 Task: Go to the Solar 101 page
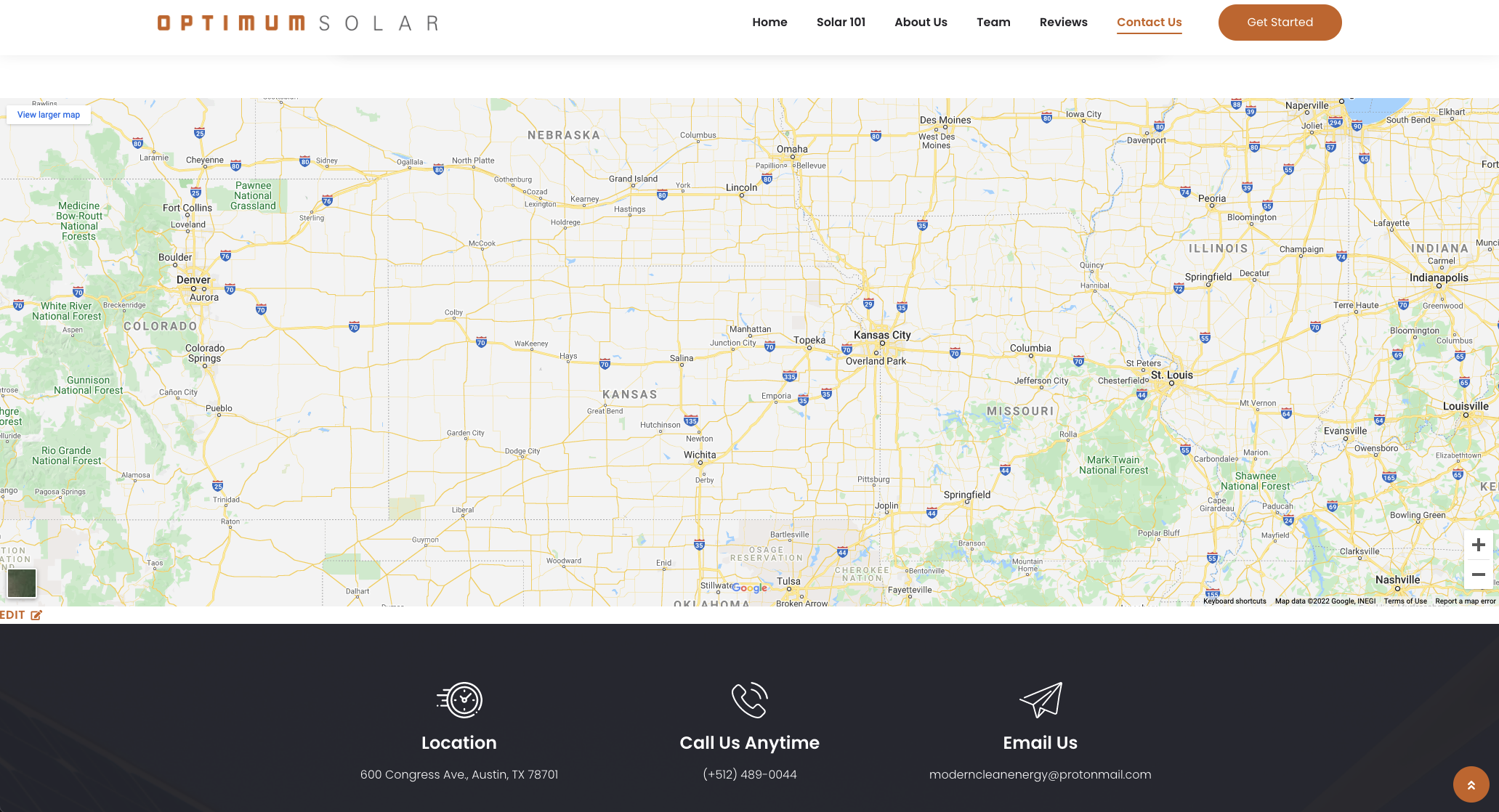pyautogui.click(x=841, y=23)
